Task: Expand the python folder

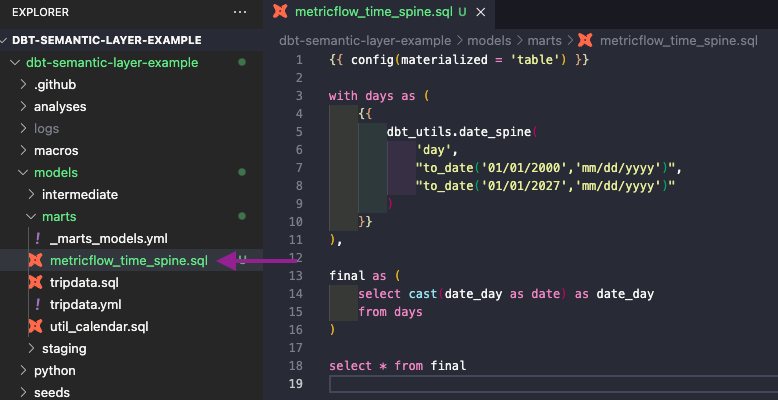Action: pos(23,370)
